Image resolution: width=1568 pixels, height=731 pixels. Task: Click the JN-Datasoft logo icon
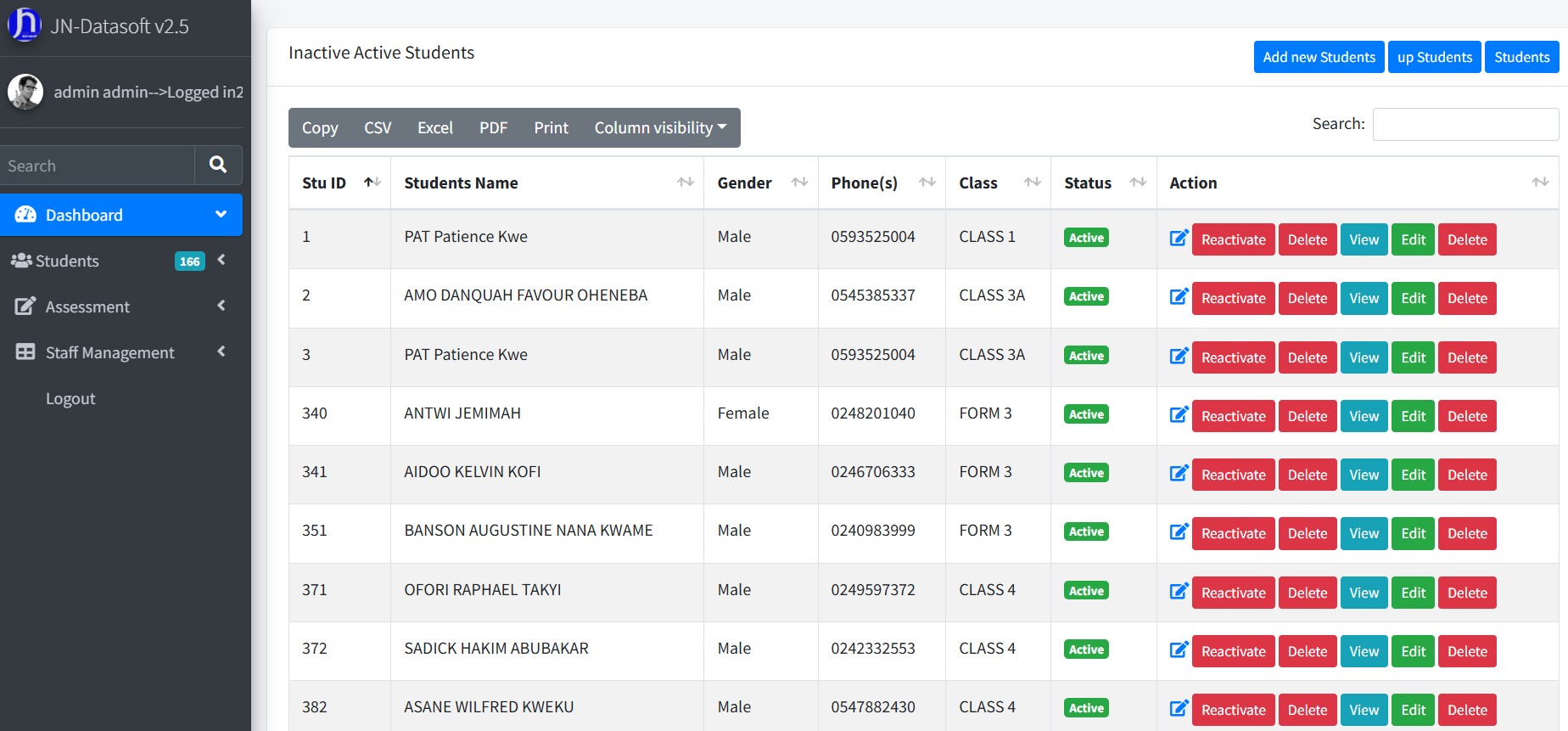(x=24, y=25)
